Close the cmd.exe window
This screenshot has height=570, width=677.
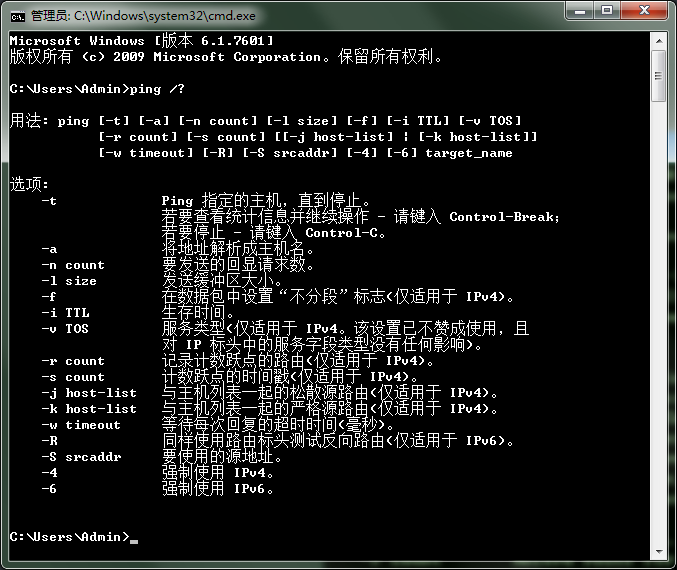point(644,11)
